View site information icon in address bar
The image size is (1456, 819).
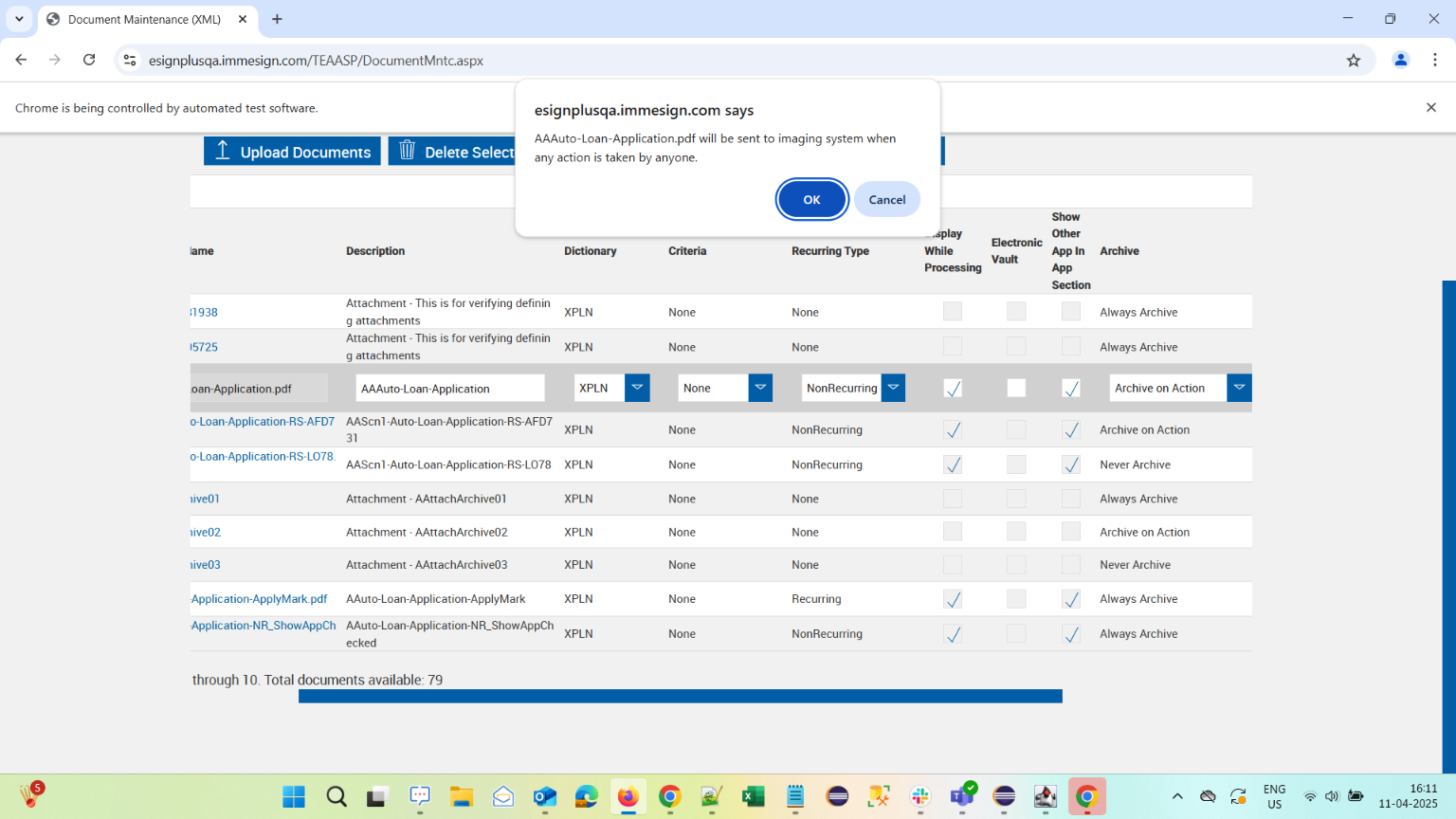(130, 60)
